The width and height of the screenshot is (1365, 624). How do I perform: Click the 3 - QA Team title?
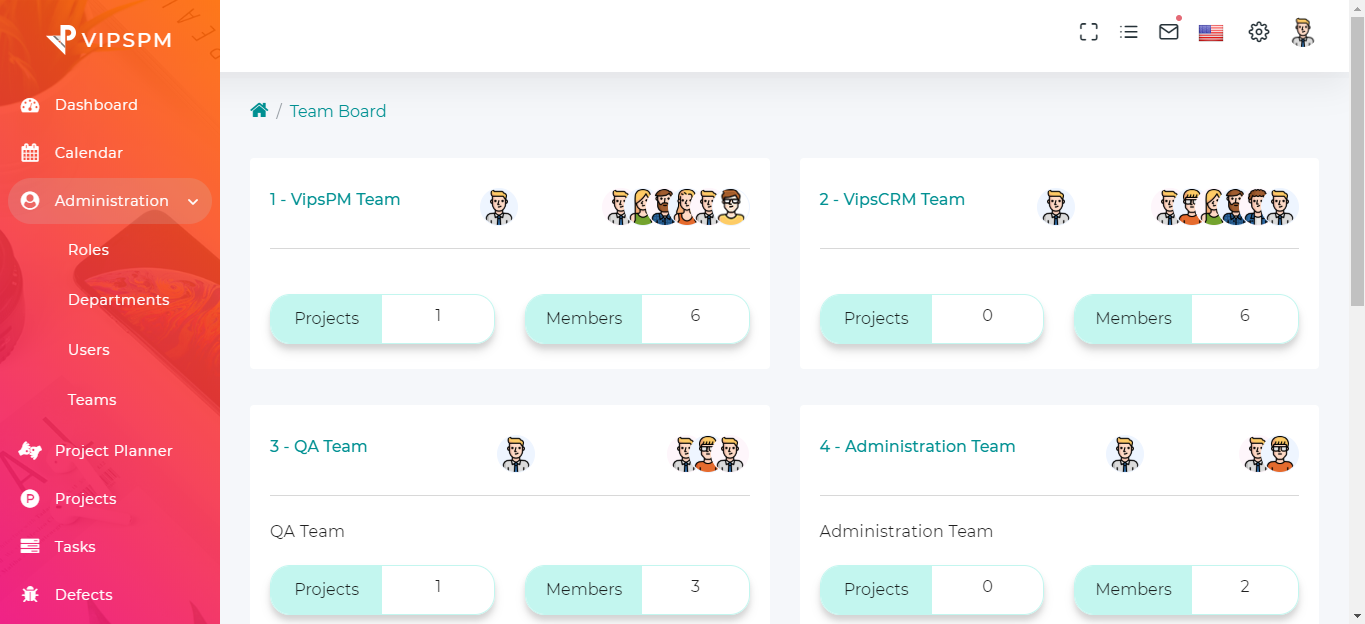pyautogui.click(x=318, y=446)
